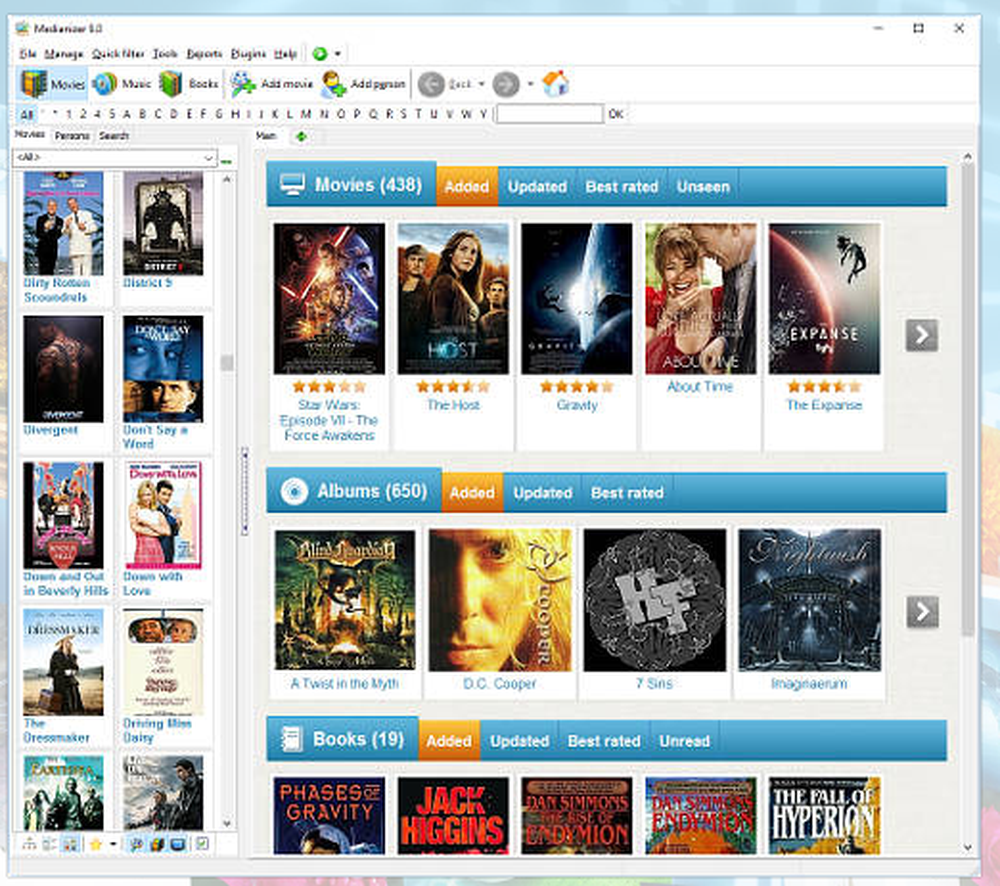Show next albums with right arrow

pos(922,612)
